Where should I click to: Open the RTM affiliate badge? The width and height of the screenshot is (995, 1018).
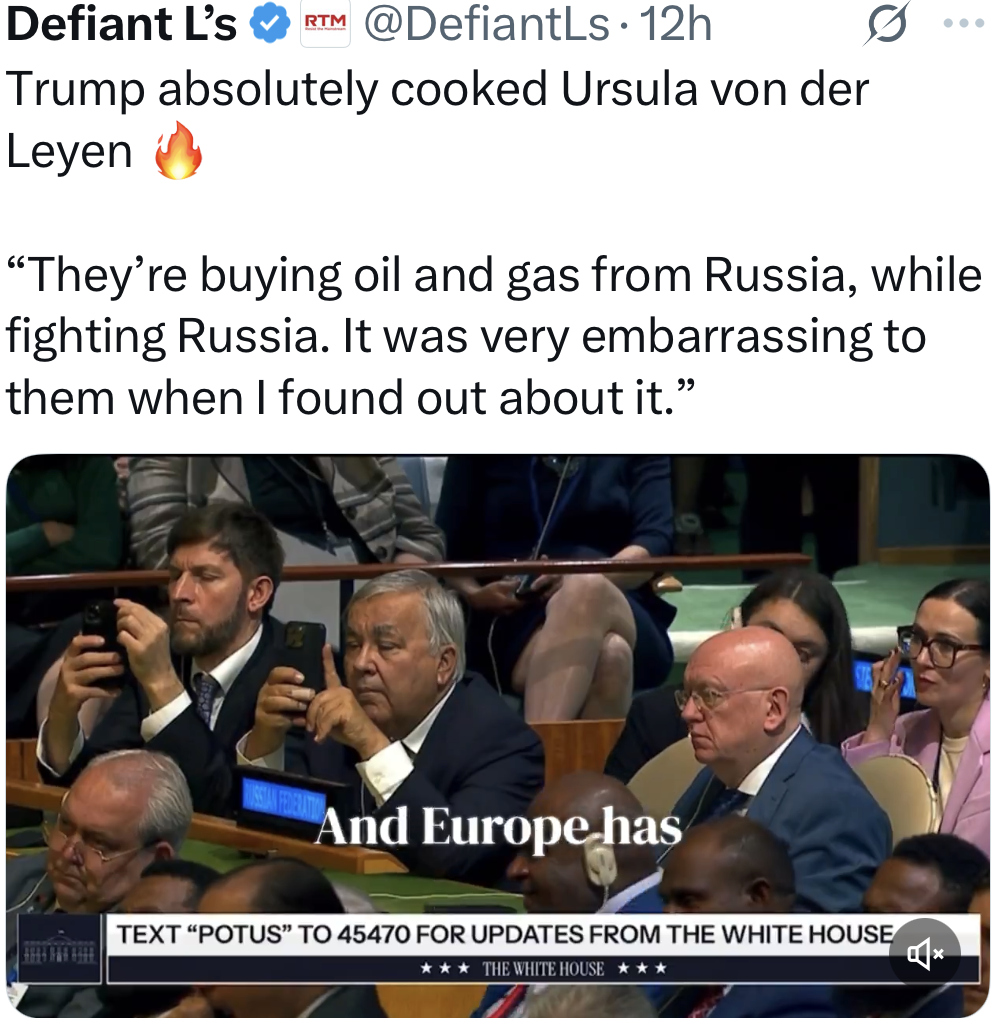pyautogui.click(x=325, y=24)
